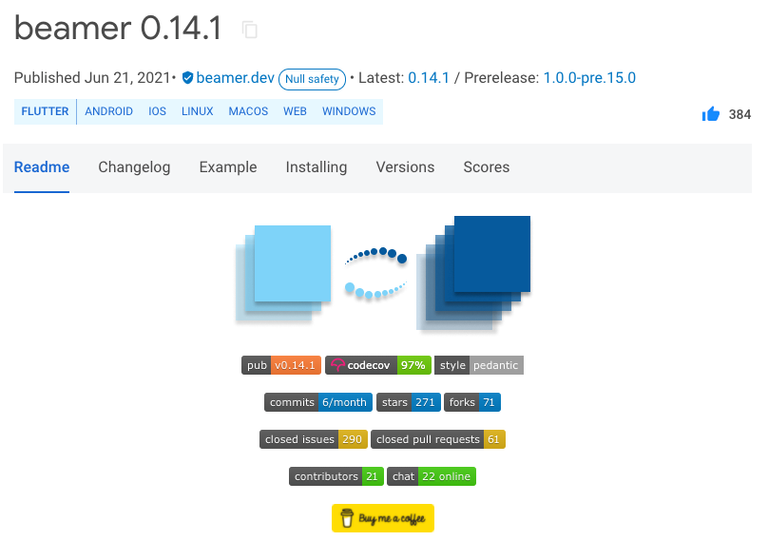Open prerelease version 1.0.0-pre.15.0 link
Image resolution: width=768 pixels, height=543 pixels.
(x=590, y=78)
